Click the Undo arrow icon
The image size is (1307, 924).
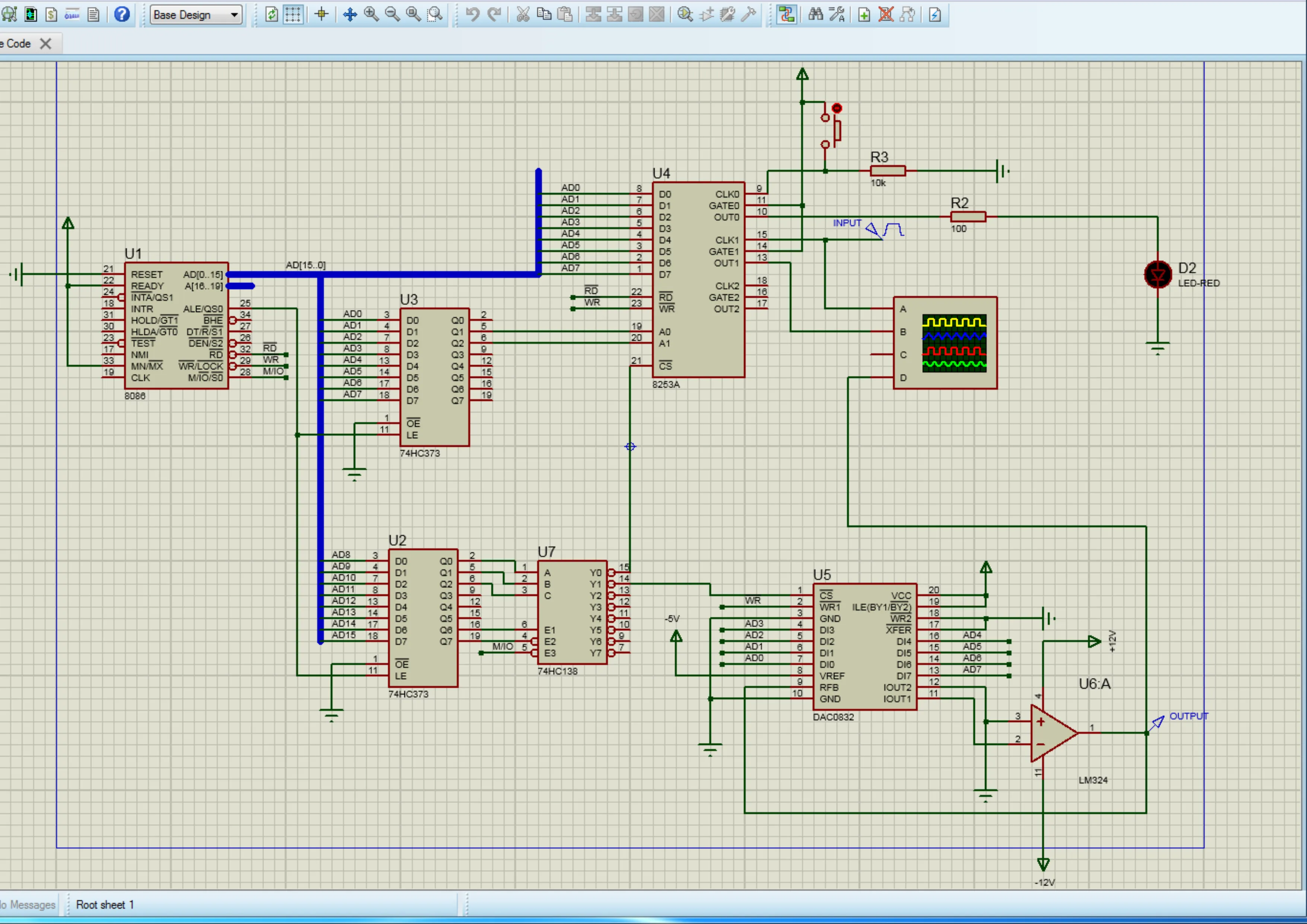[472, 15]
